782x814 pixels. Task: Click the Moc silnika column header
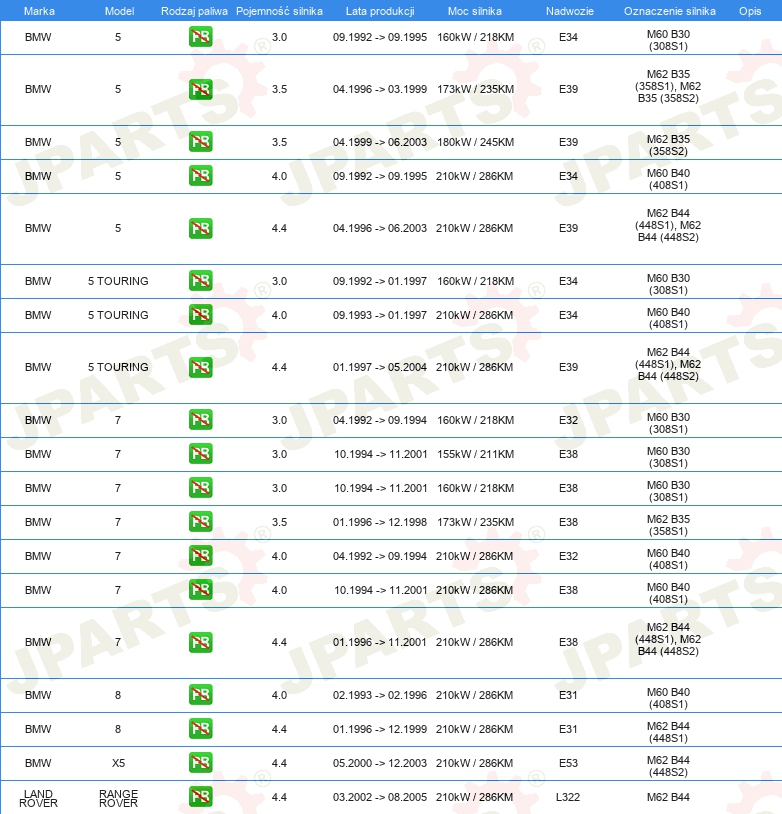[x=475, y=11]
